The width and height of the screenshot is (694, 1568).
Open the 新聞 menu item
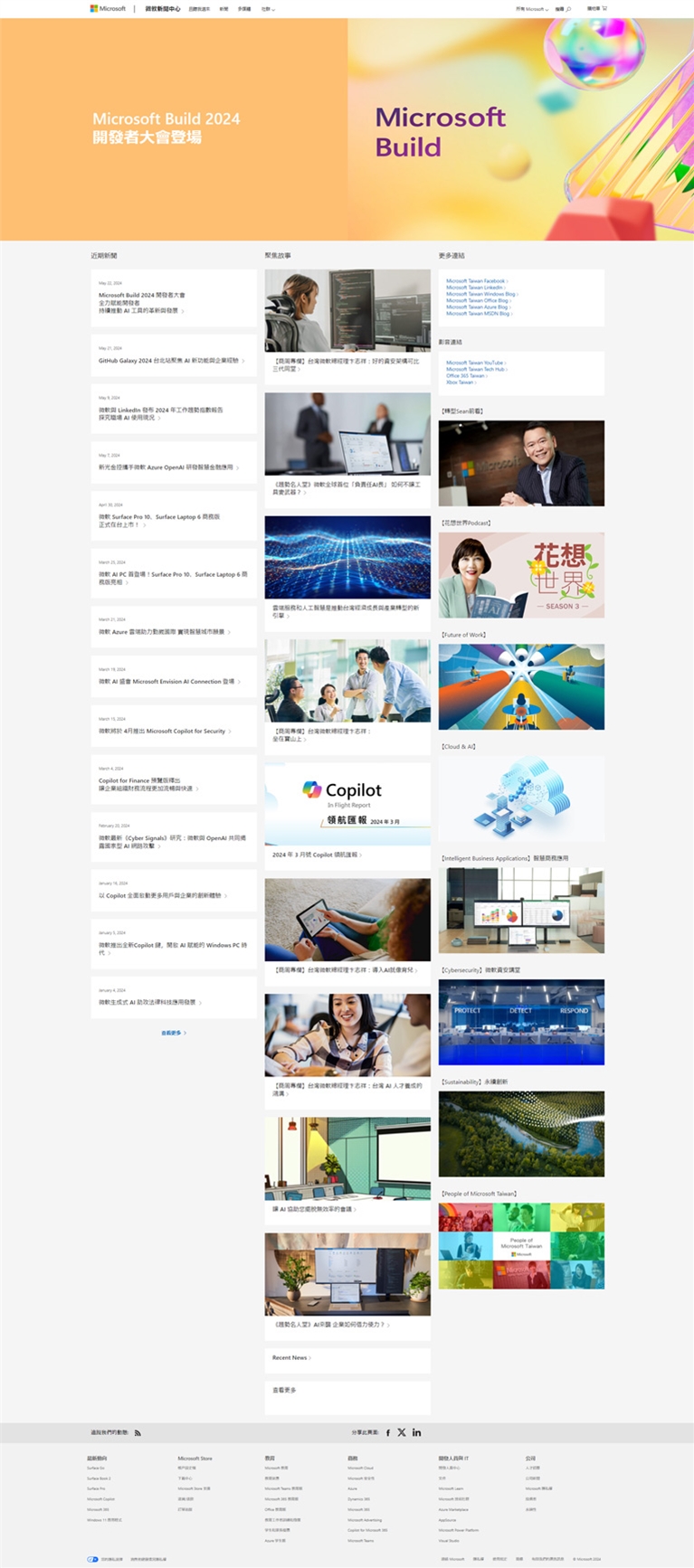pos(223,9)
